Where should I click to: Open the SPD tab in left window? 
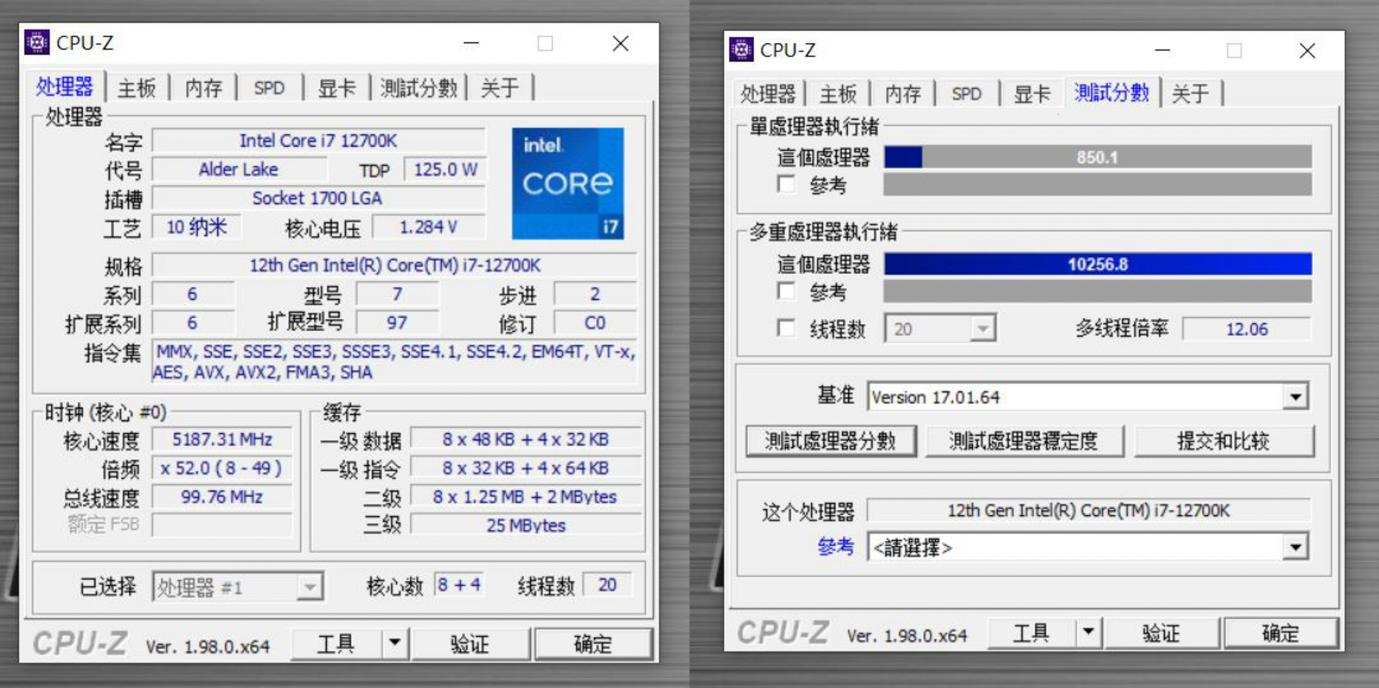point(267,87)
